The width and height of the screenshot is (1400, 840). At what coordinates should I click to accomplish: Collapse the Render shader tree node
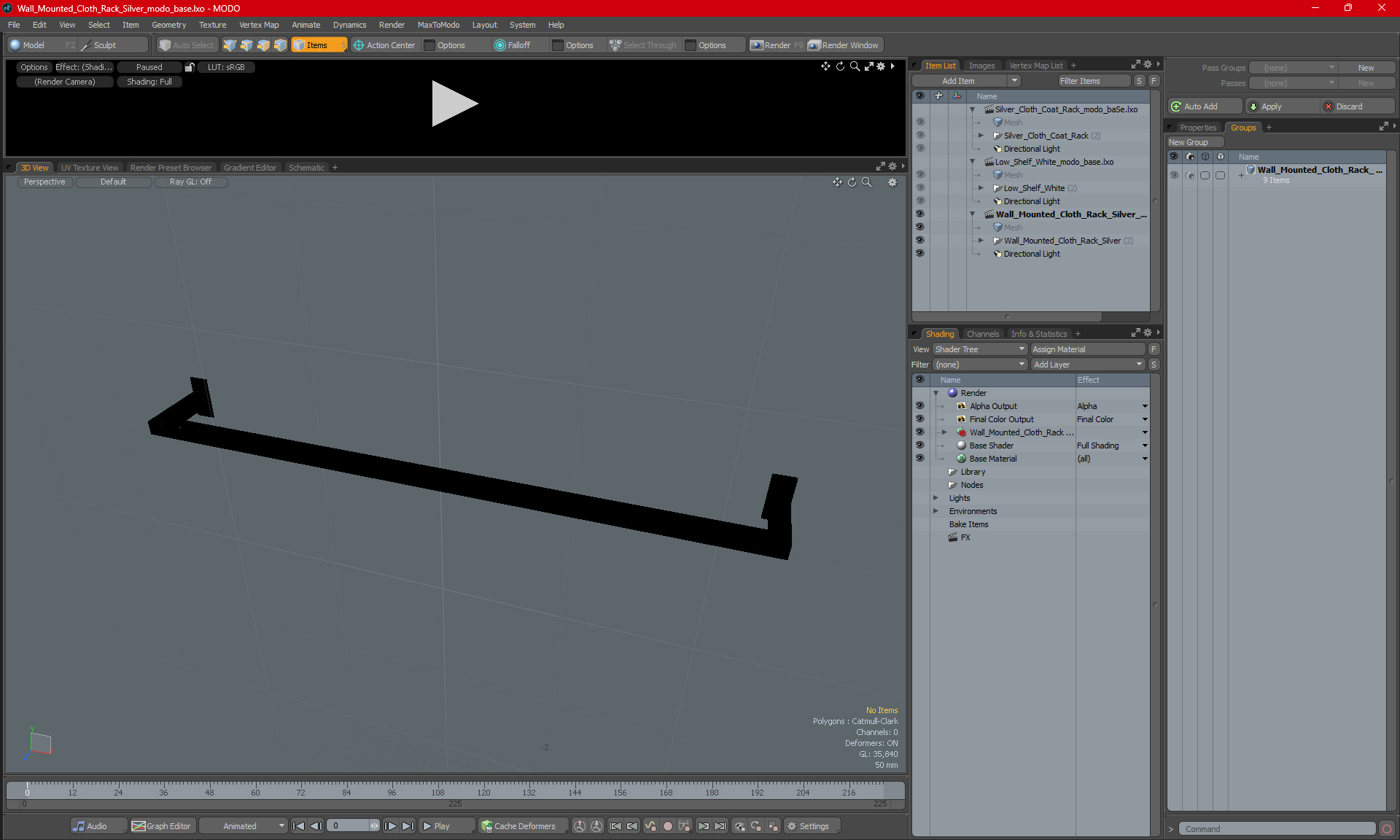pyautogui.click(x=936, y=393)
